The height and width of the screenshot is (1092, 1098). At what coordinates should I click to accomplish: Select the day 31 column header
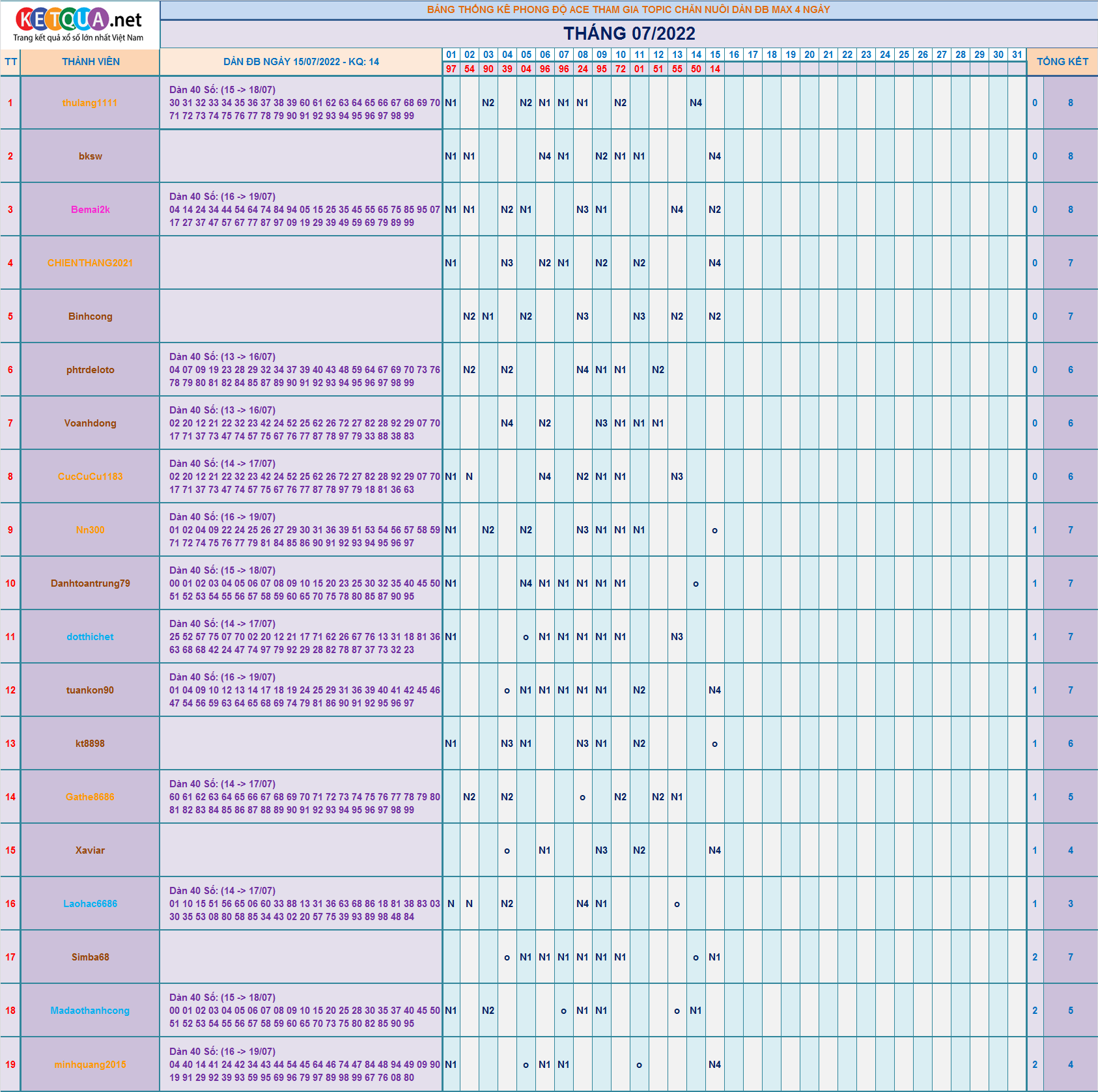1017,55
